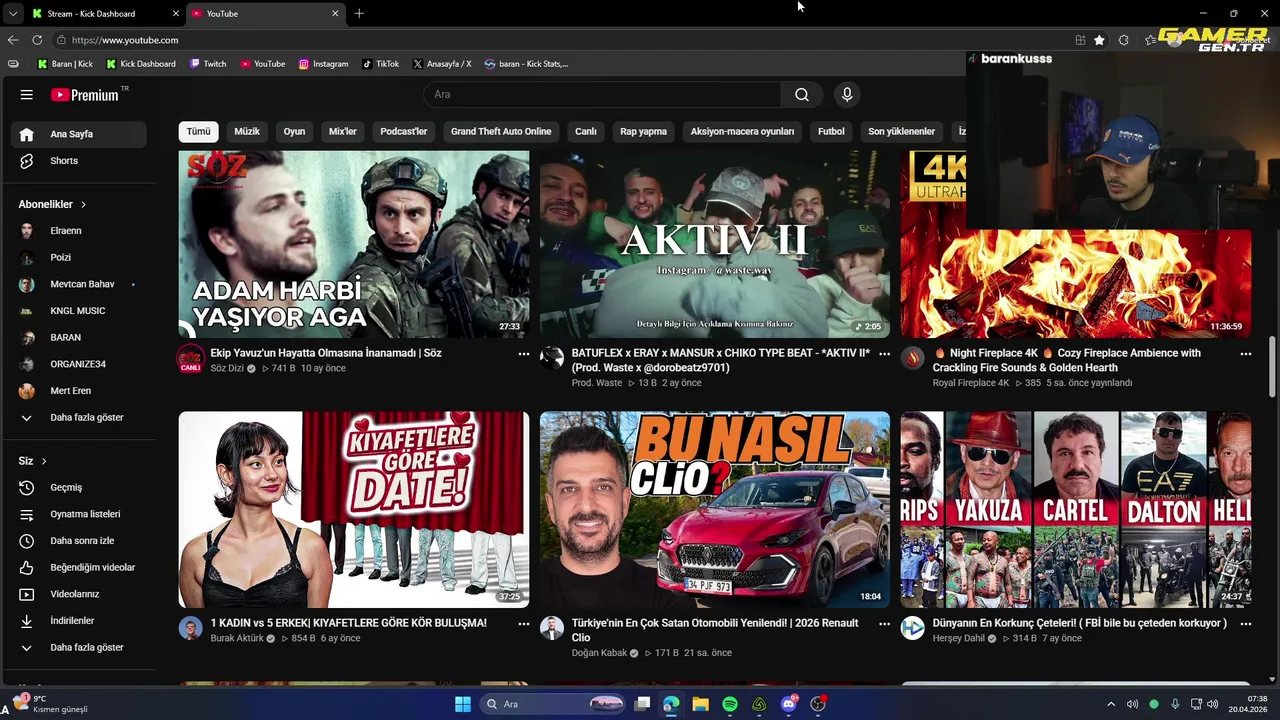The image size is (1280, 720).
Task: Open more options for AKTIV II video
Action: tap(884, 354)
